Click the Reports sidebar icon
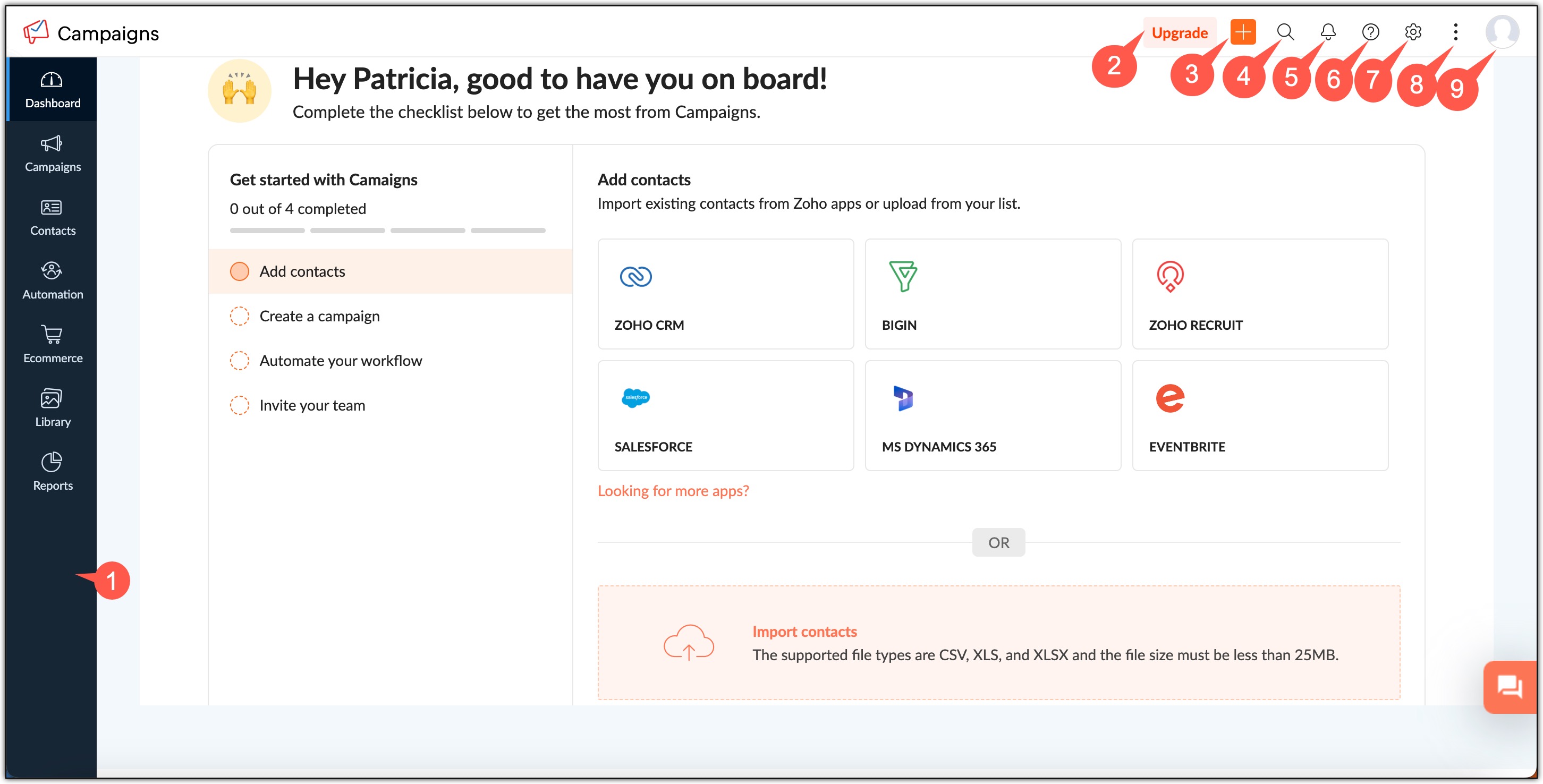Screen dimensions: 1543x784 (51, 472)
